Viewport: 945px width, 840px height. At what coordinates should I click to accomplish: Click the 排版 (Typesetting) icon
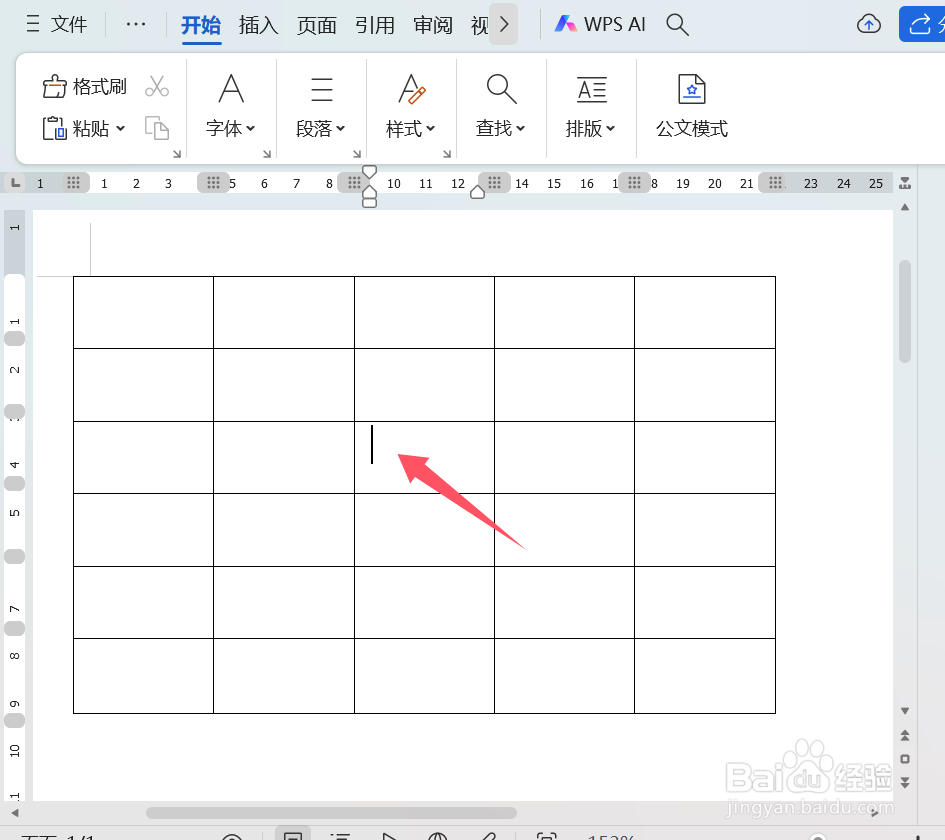(590, 90)
